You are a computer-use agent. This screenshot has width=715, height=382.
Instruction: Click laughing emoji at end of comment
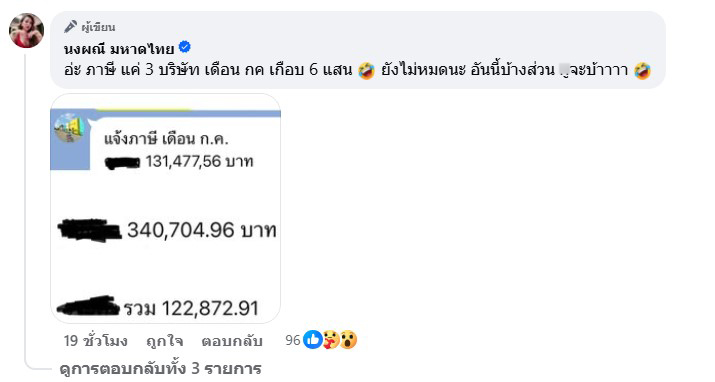(642, 70)
